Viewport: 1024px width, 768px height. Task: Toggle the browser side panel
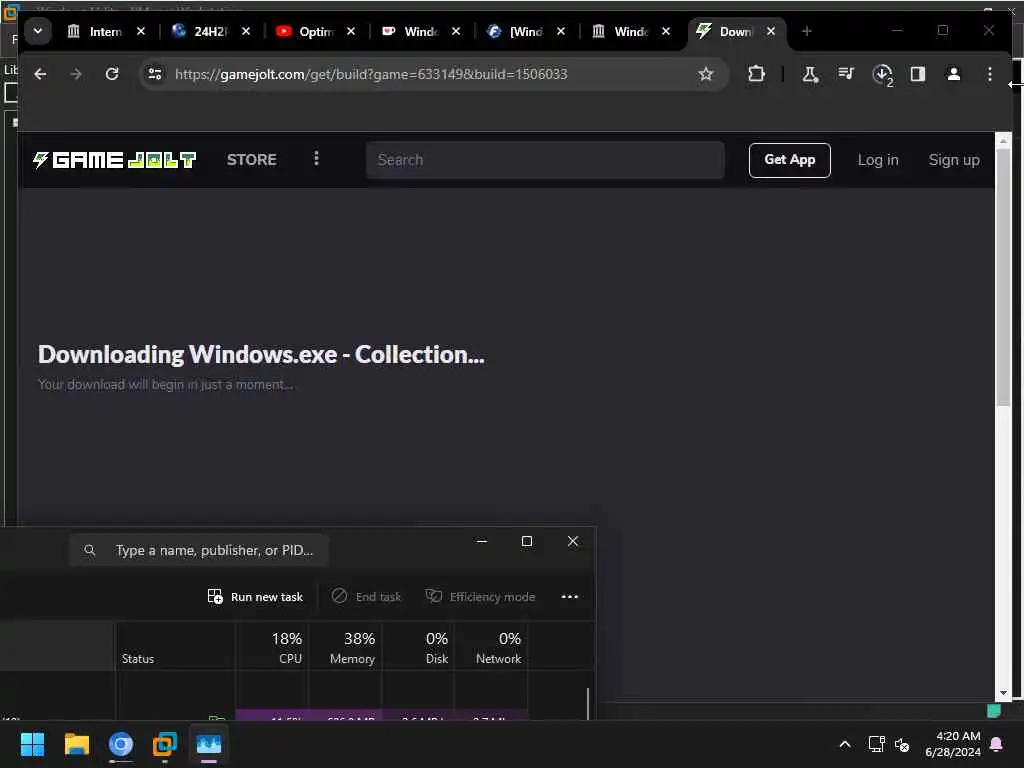point(918,74)
